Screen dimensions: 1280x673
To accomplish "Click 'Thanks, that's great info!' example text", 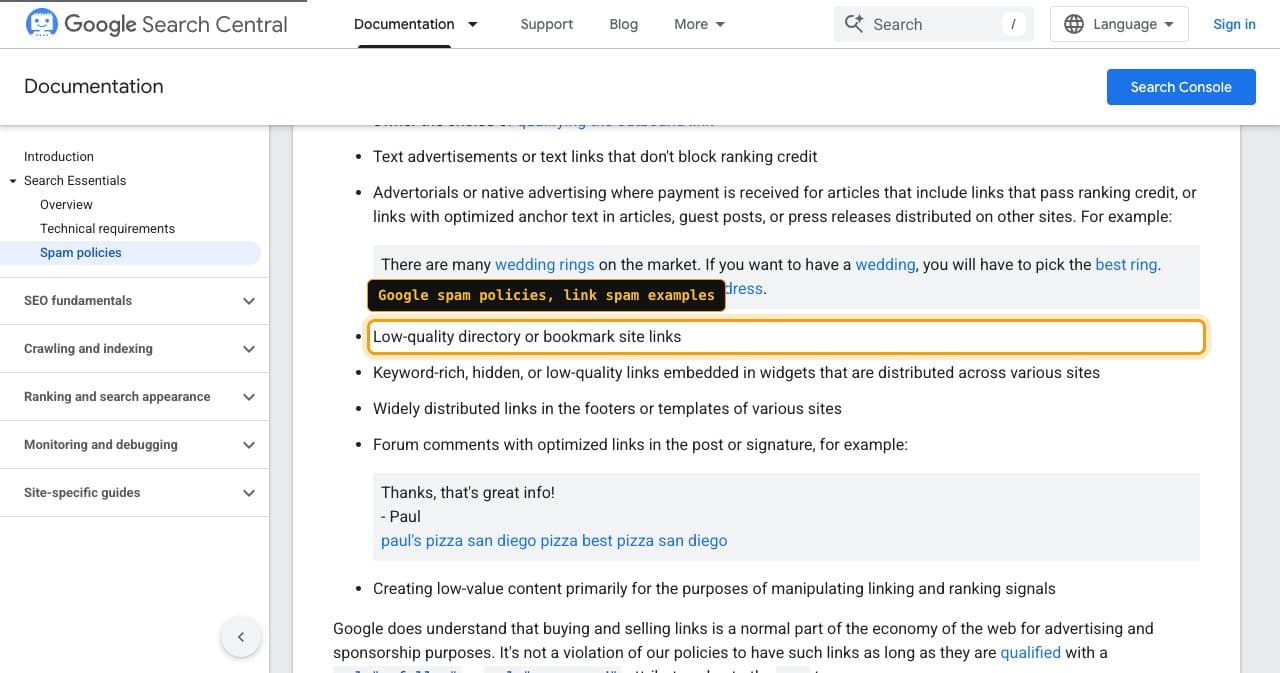I will tap(468, 493).
